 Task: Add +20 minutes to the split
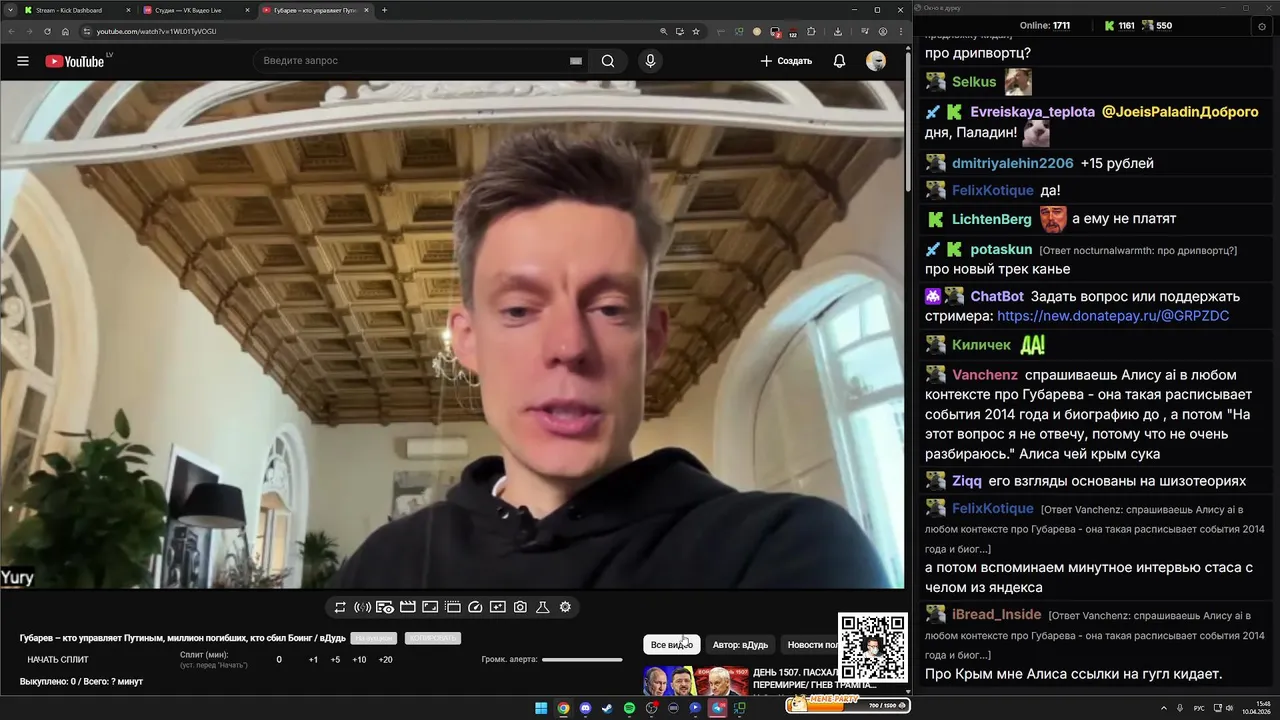[385, 660]
